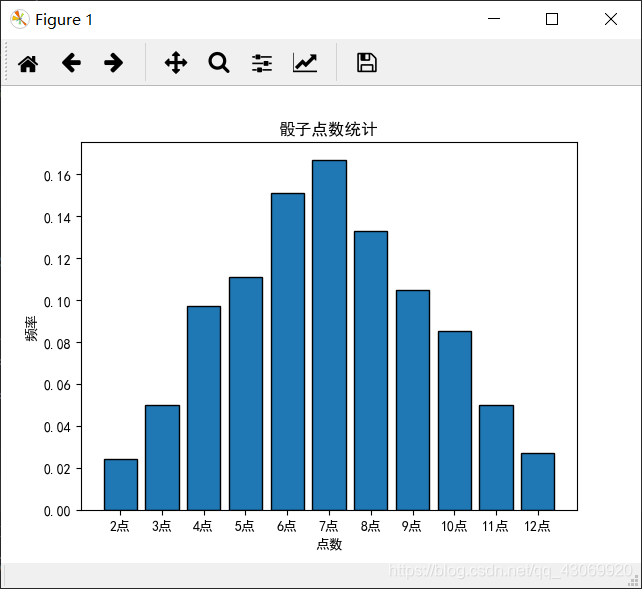Click the x-axis tick label 12点
This screenshot has width=642, height=589.
pyautogui.click(x=537, y=526)
